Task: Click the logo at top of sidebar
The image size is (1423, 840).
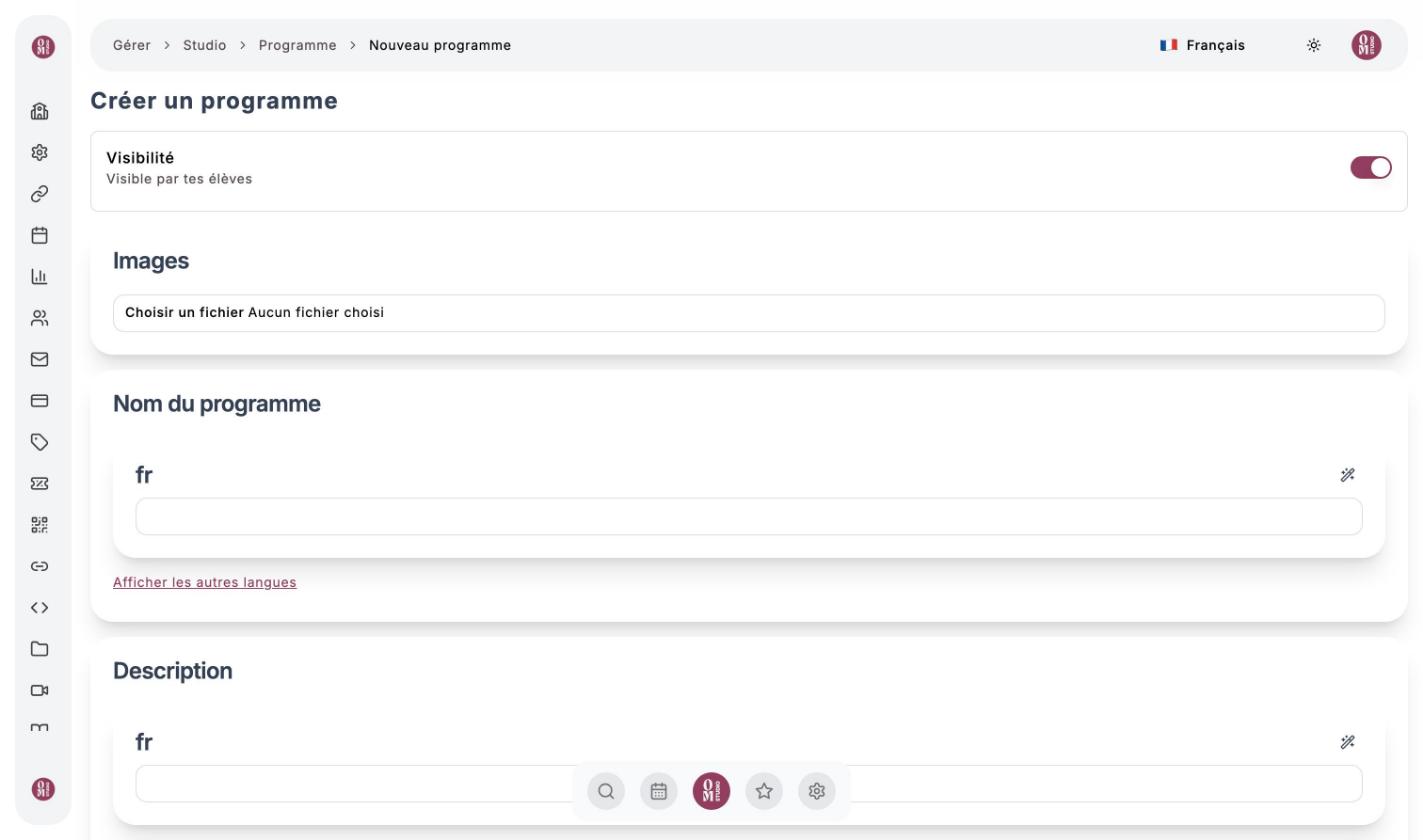Action: point(44,46)
